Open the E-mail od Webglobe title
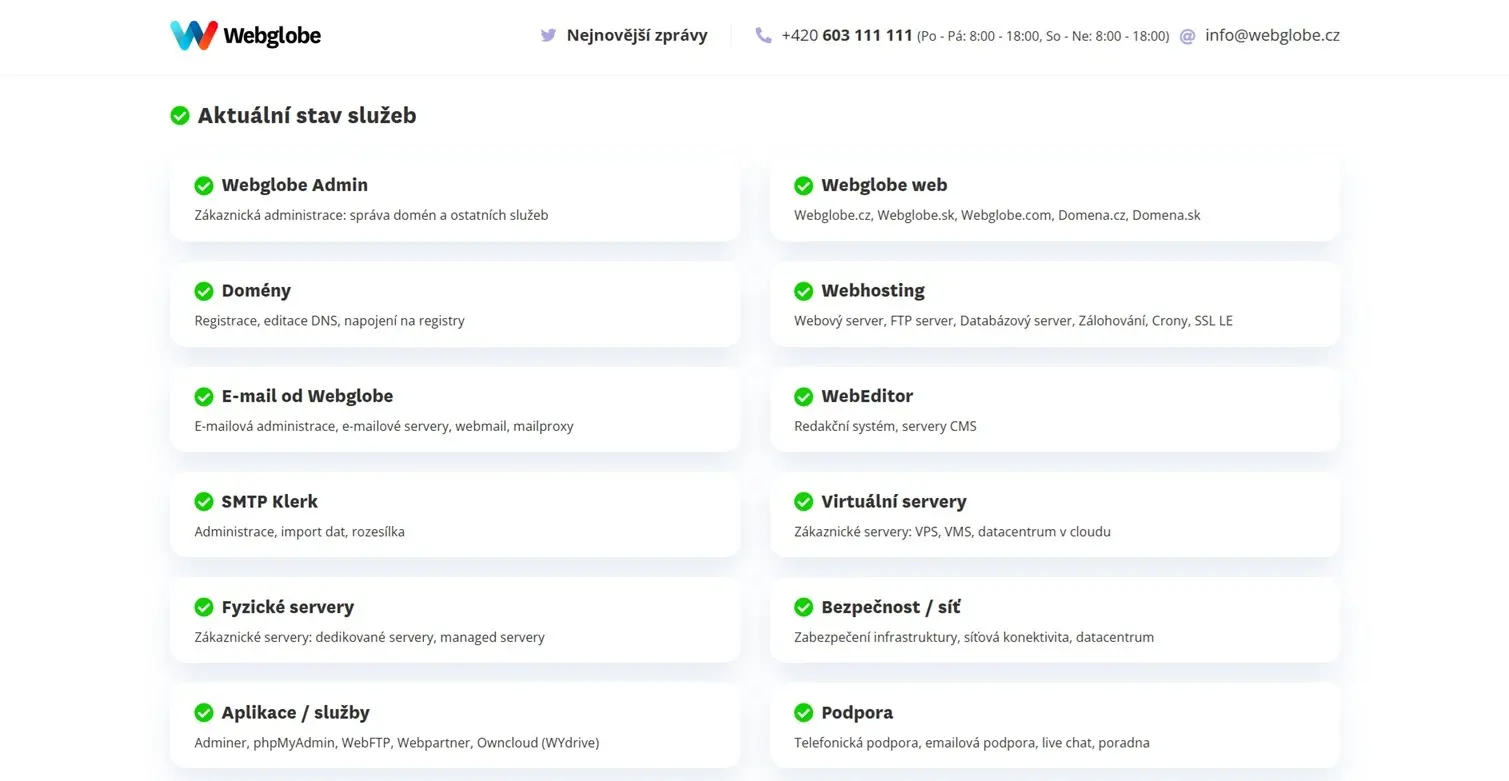Viewport: 1509px width, 781px height. 307,396
